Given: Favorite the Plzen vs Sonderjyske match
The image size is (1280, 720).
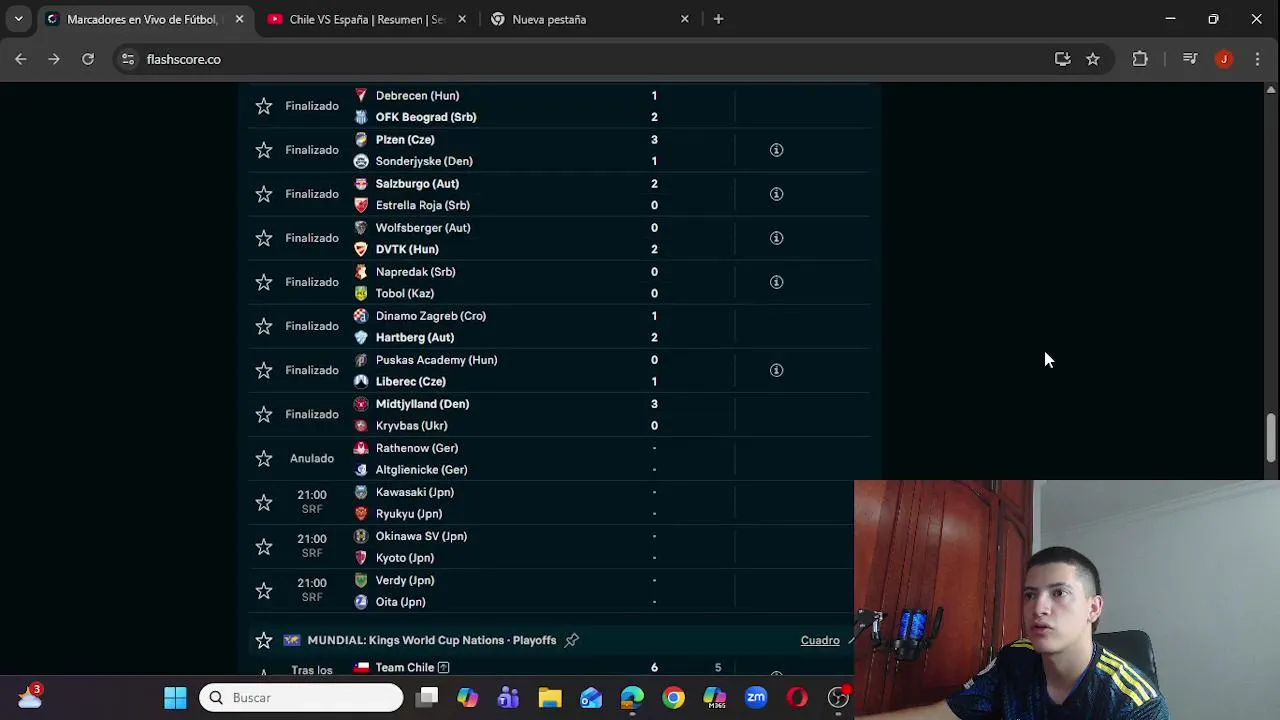Looking at the screenshot, I should (264, 150).
